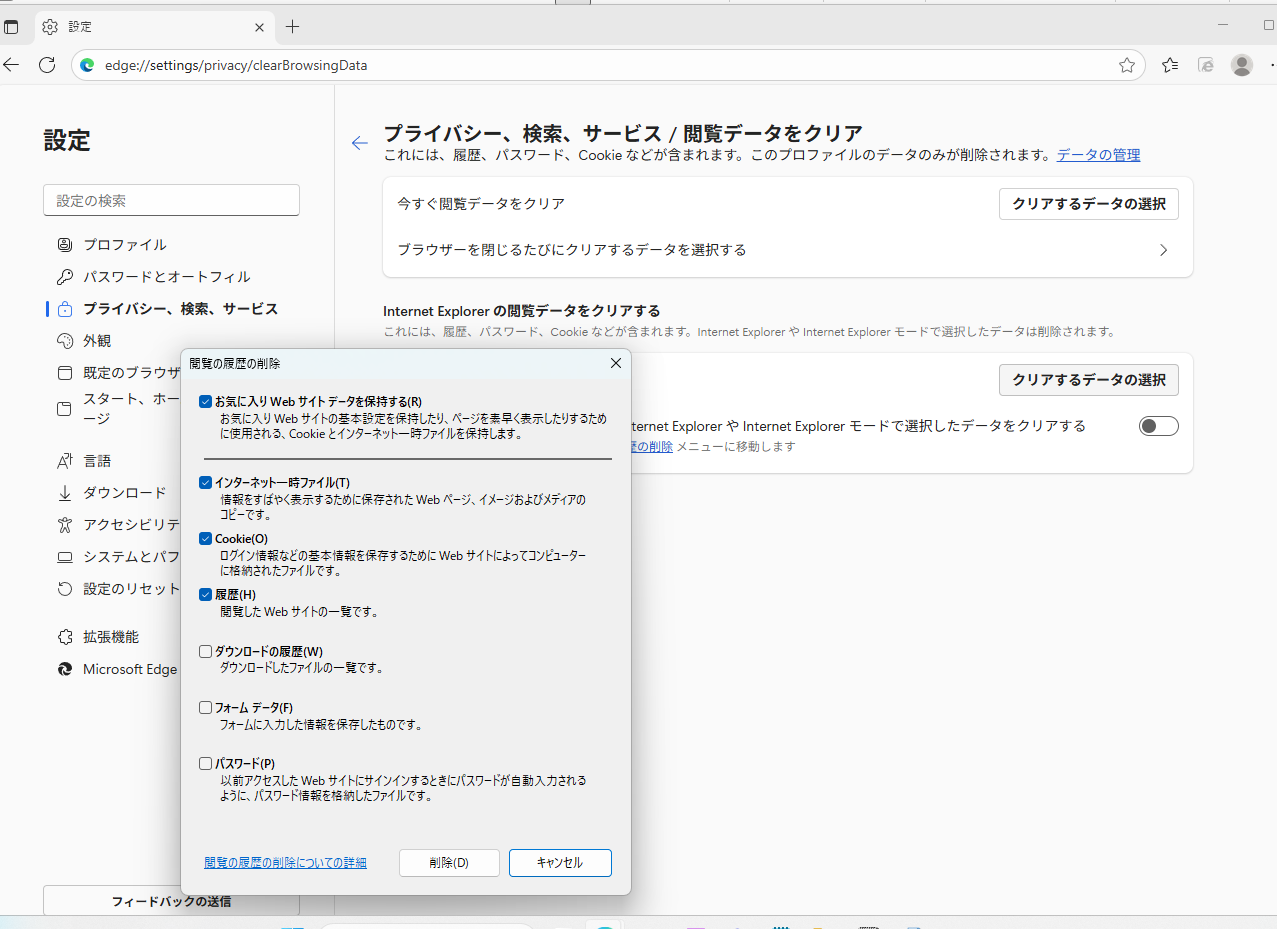Add this page to favorites star
Image resolution: width=1277 pixels, height=929 pixels.
pyautogui.click(x=1127, y=65)
